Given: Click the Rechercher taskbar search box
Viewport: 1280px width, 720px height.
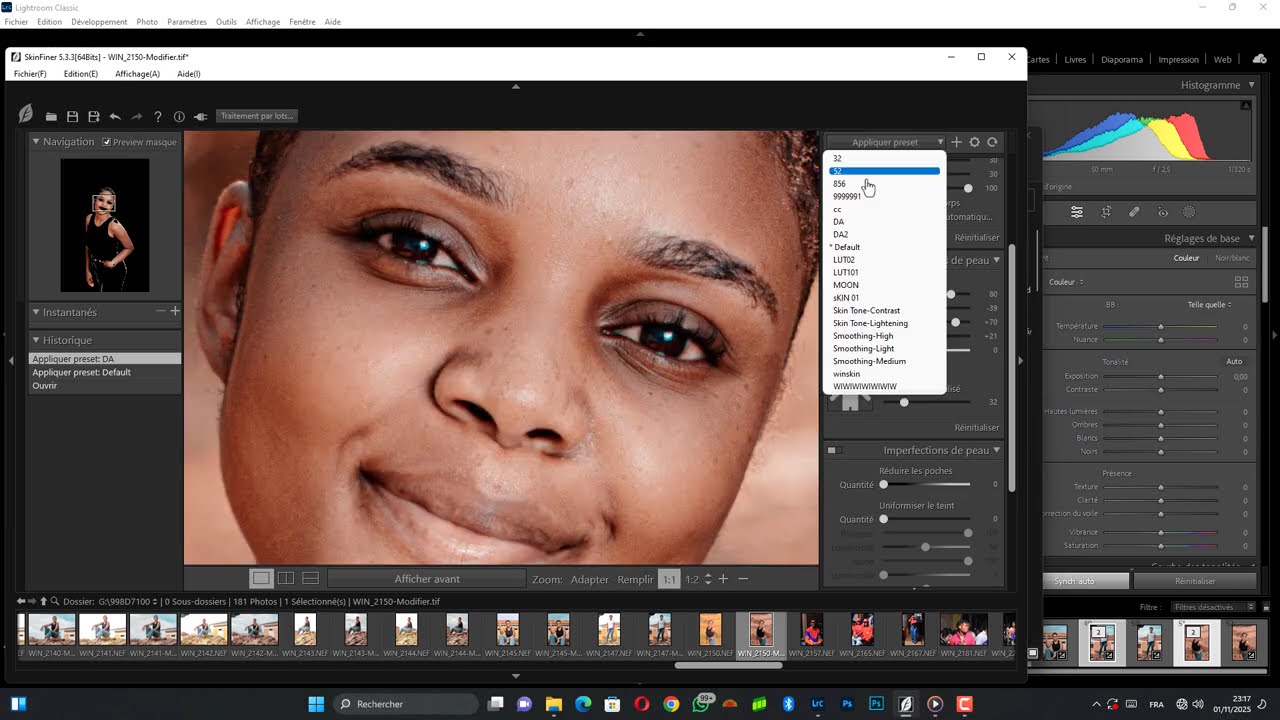Looking at the screenshot, I should click(406, 704).
